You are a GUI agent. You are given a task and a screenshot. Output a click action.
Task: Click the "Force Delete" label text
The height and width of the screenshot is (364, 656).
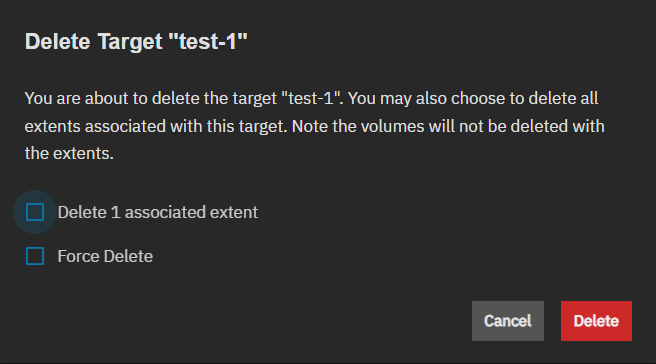click(x=105, y=256)
